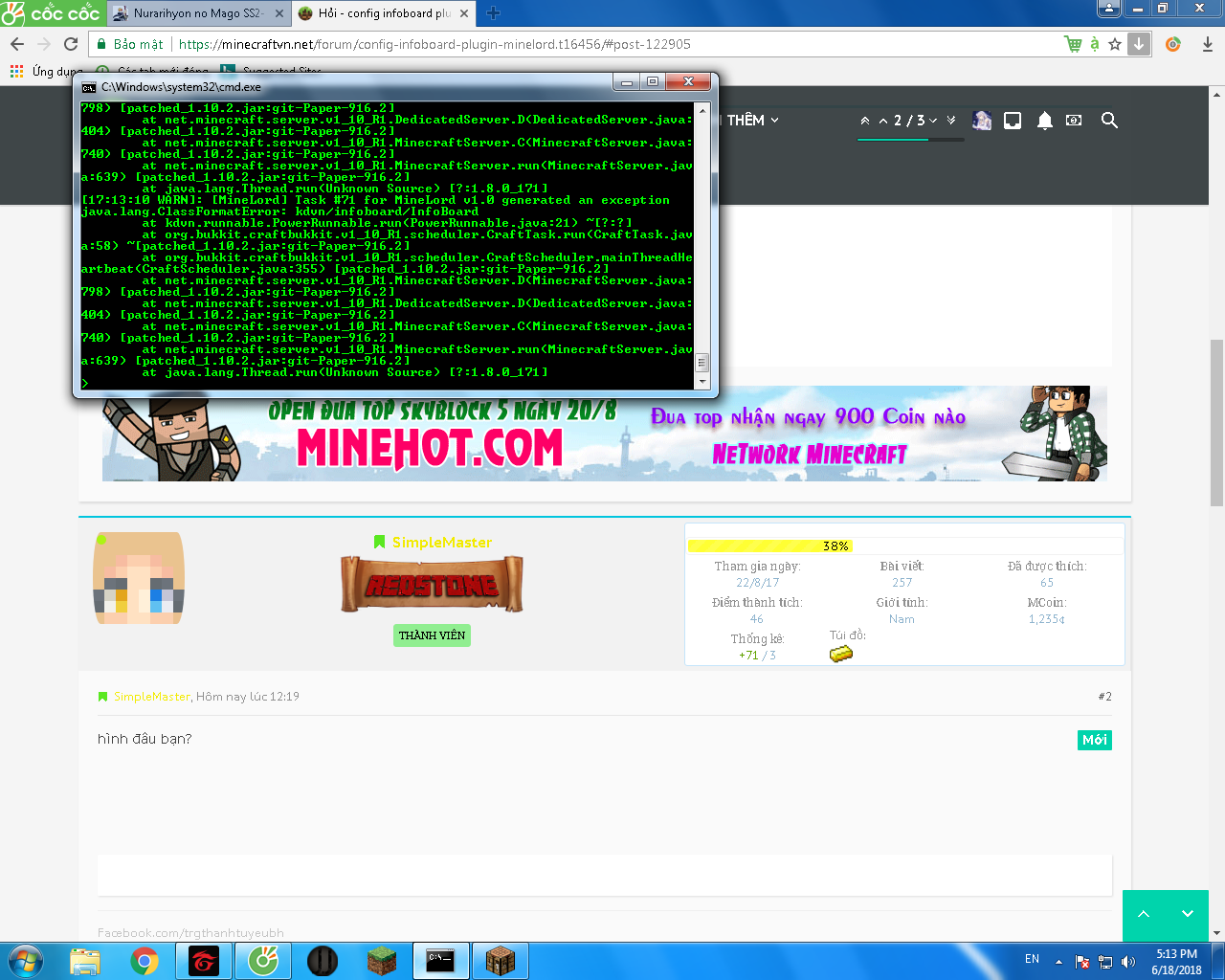Open the MCoin balance 1,235 link
1225x980 pixels.
click(x=1047, y=619)
